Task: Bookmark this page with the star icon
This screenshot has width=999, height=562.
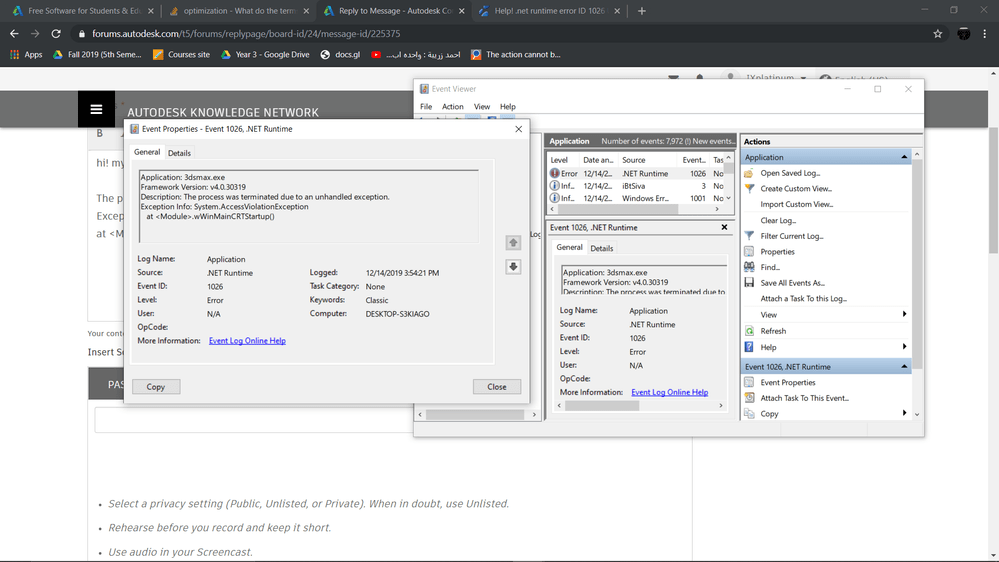Action: tap(937, 33)
